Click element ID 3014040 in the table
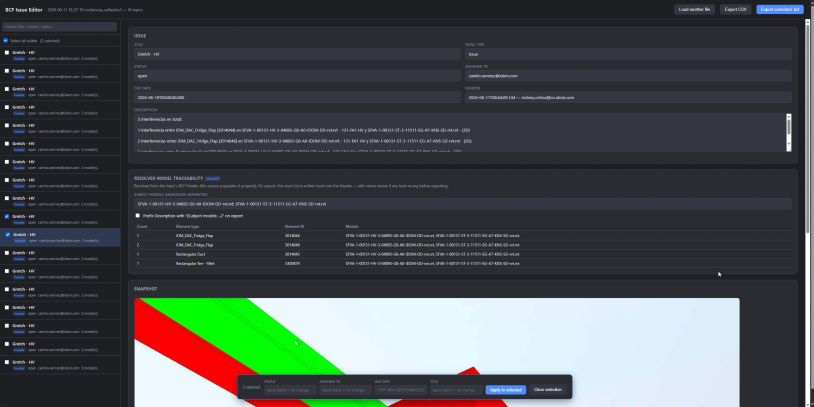814x407 pixels. pos(292,254)
